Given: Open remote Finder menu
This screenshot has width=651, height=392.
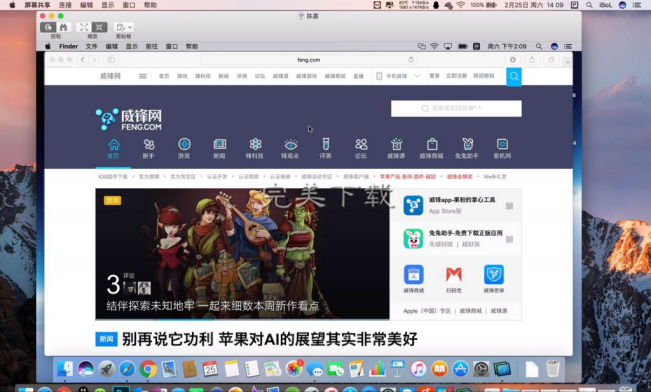Looking at the screenshot, I should point(69,46).
